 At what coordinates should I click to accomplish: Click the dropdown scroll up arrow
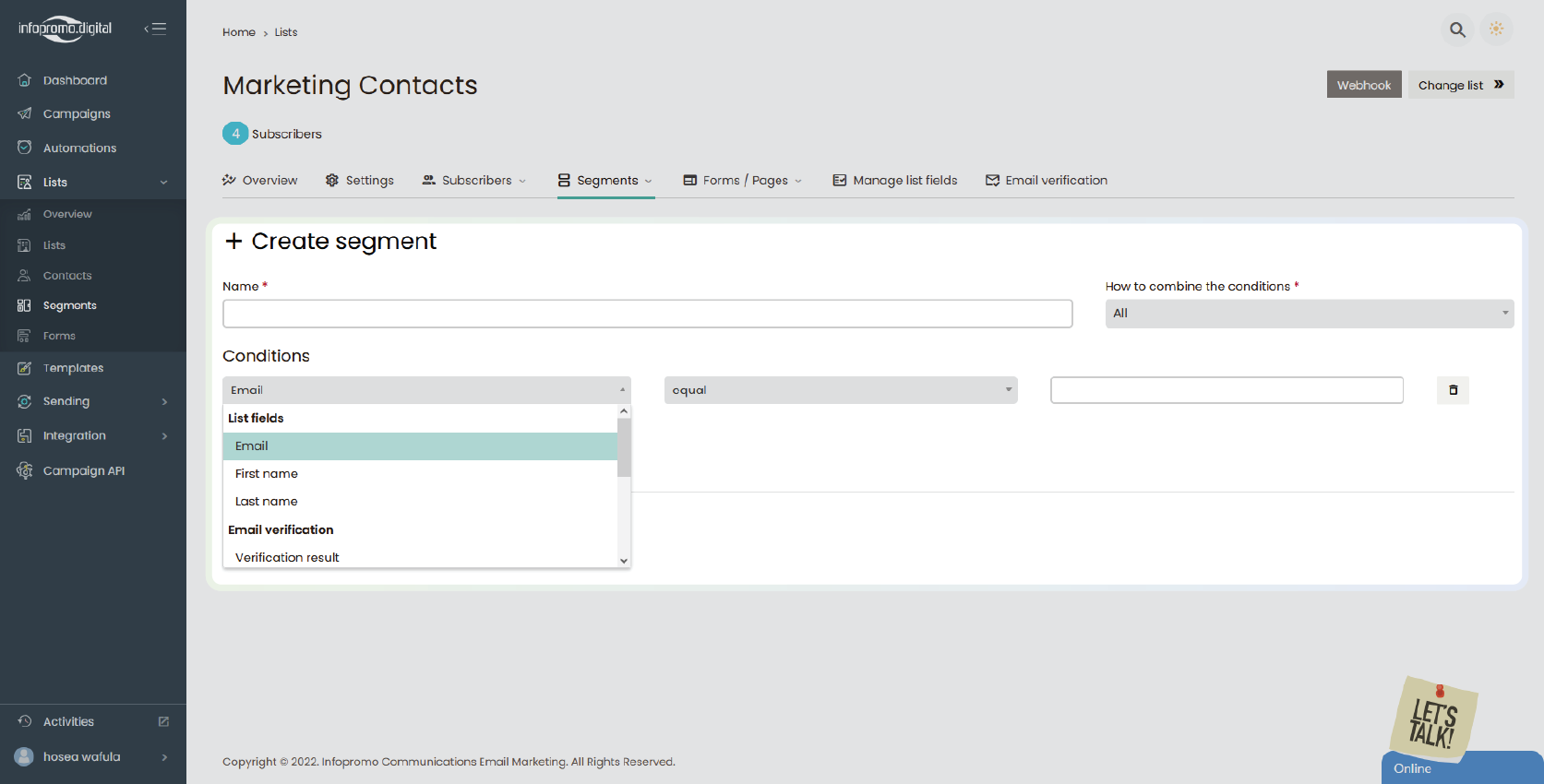pyautogui.click(x=624, y=411)
